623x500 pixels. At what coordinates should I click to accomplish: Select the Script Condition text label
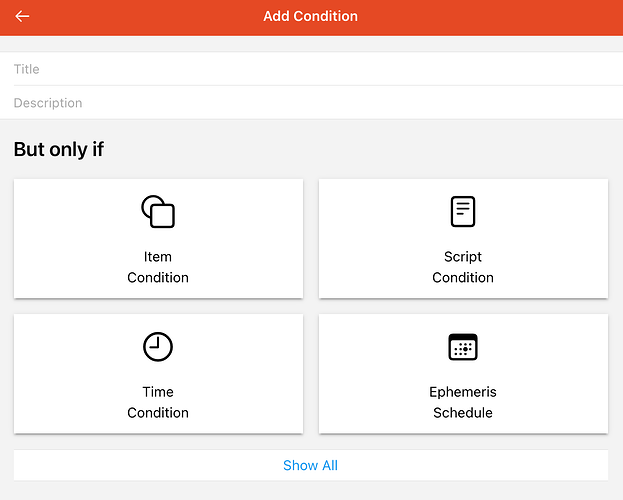point(463,267)
